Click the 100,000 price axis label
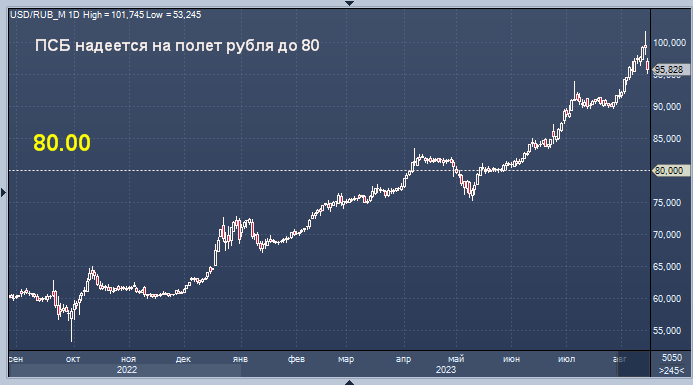693x385 pixels. tap(670, 42)
